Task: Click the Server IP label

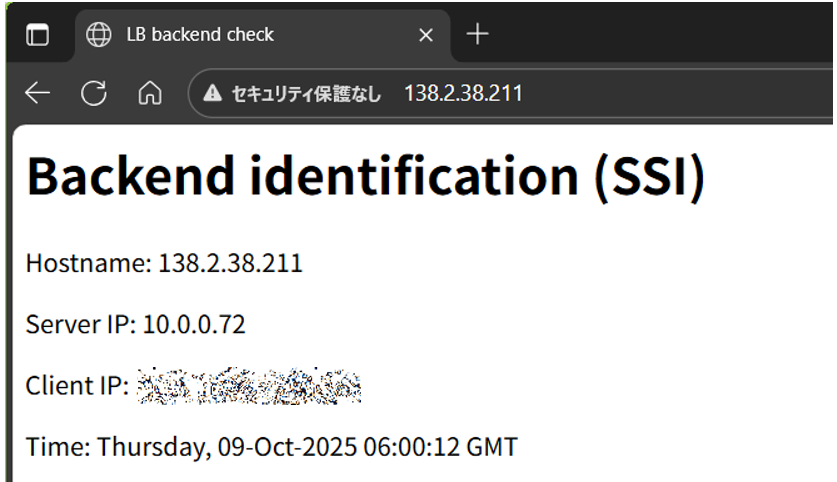Action: 80,325
